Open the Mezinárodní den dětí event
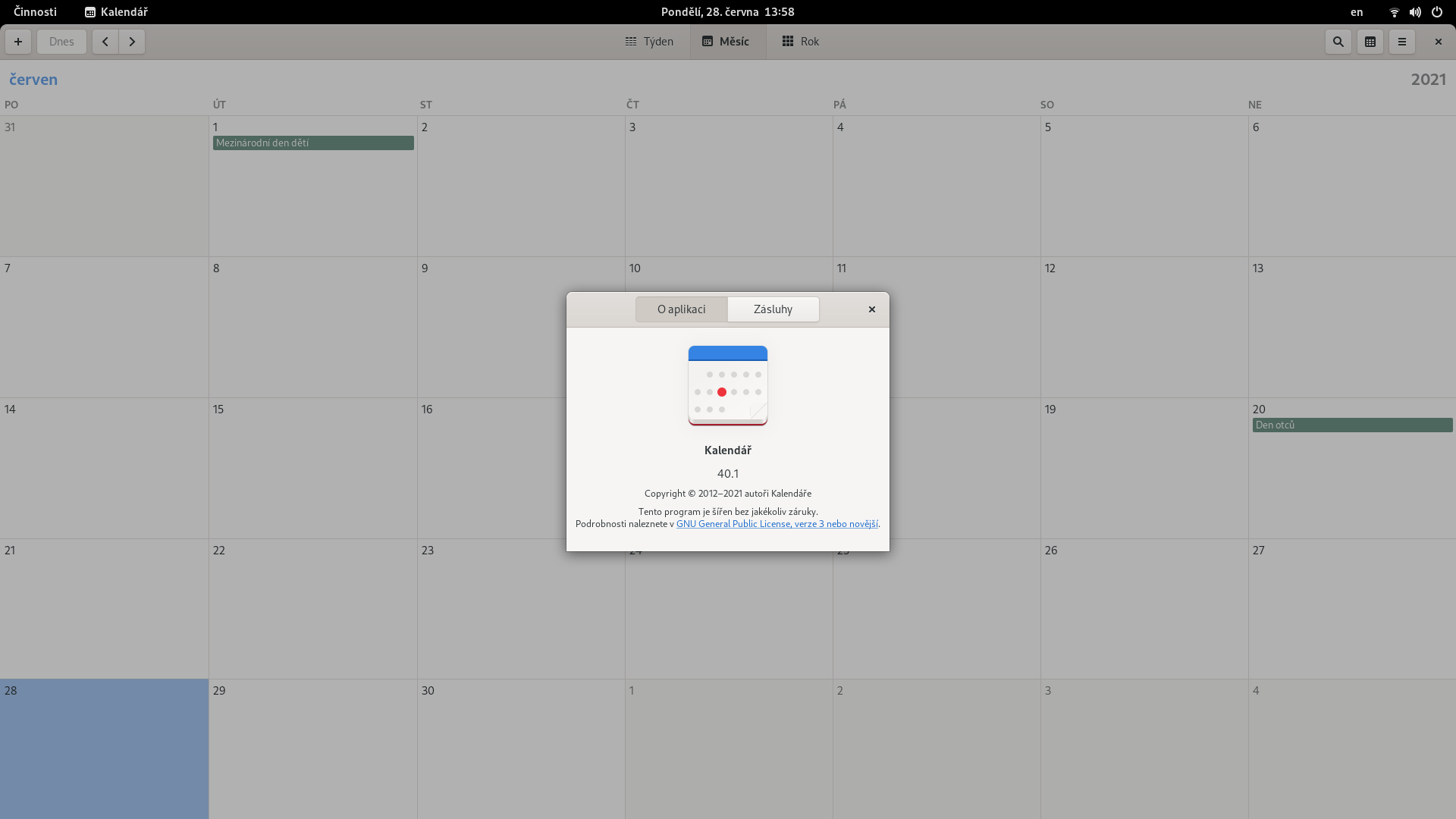Image resolution: width=1456 pixels, height=819 pixels. (312, 143)
